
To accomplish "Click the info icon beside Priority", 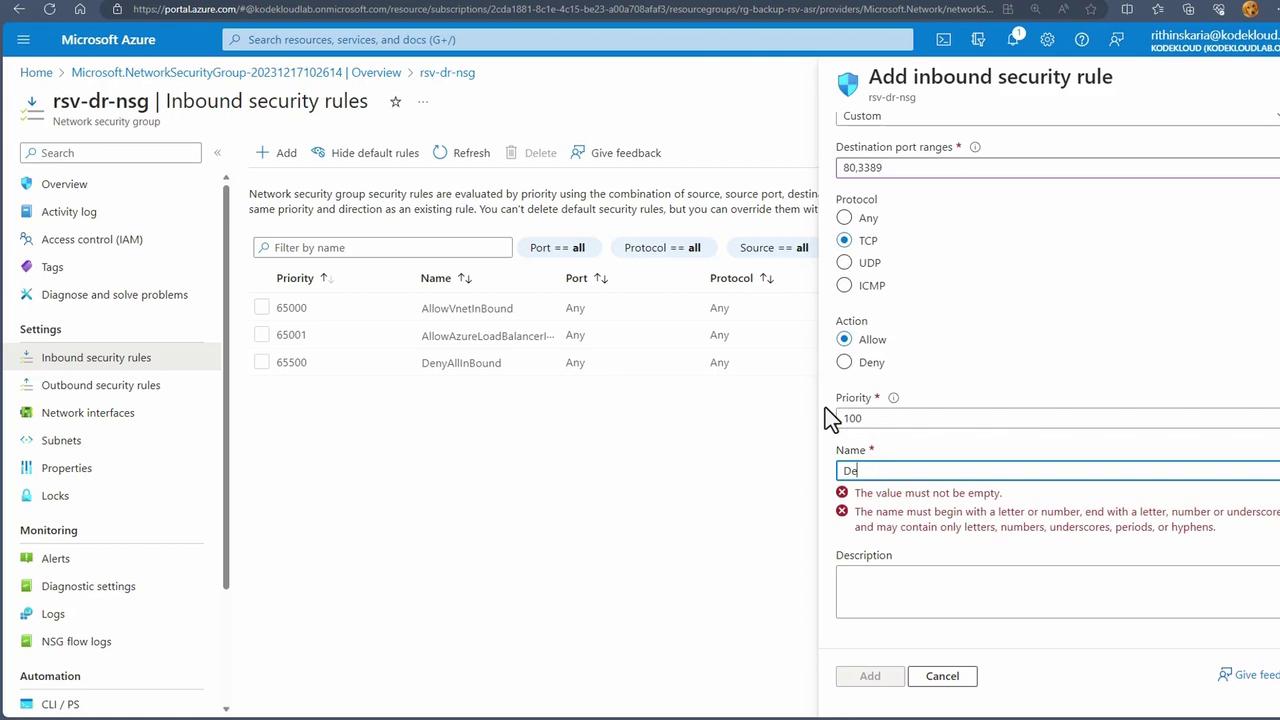I will [x=893, y=398].
